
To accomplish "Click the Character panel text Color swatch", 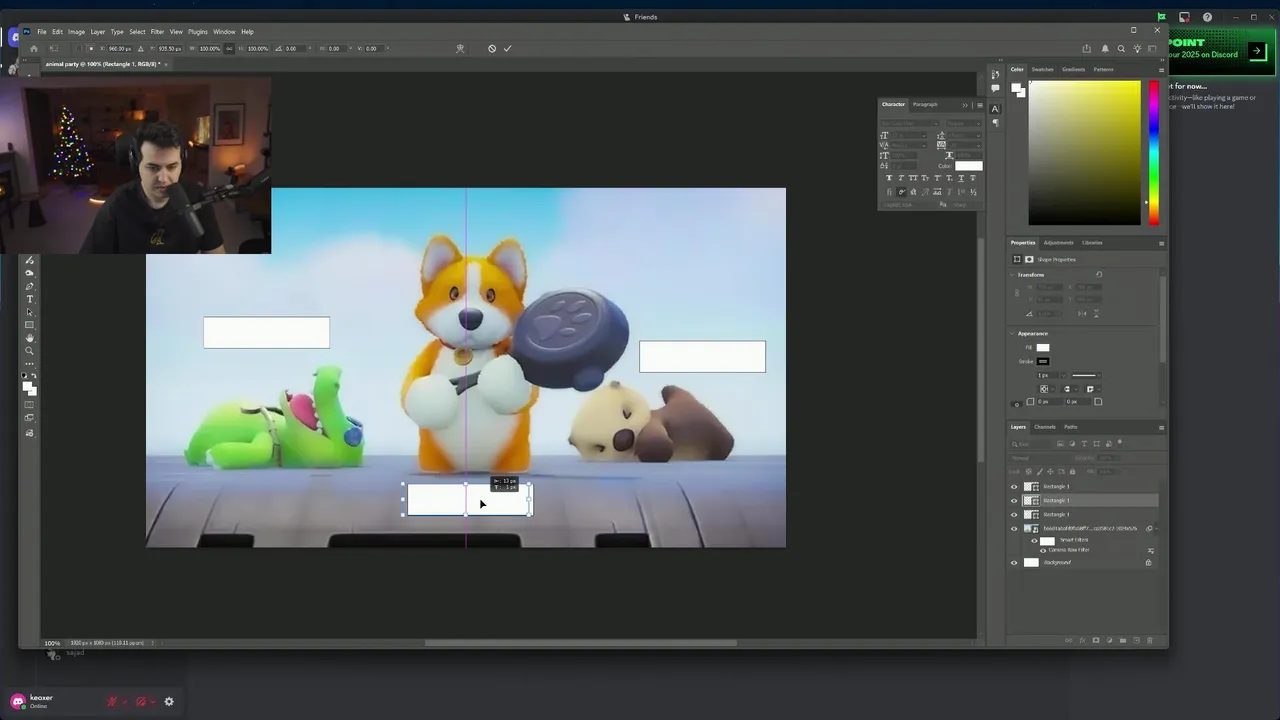I will coord(968,166).
